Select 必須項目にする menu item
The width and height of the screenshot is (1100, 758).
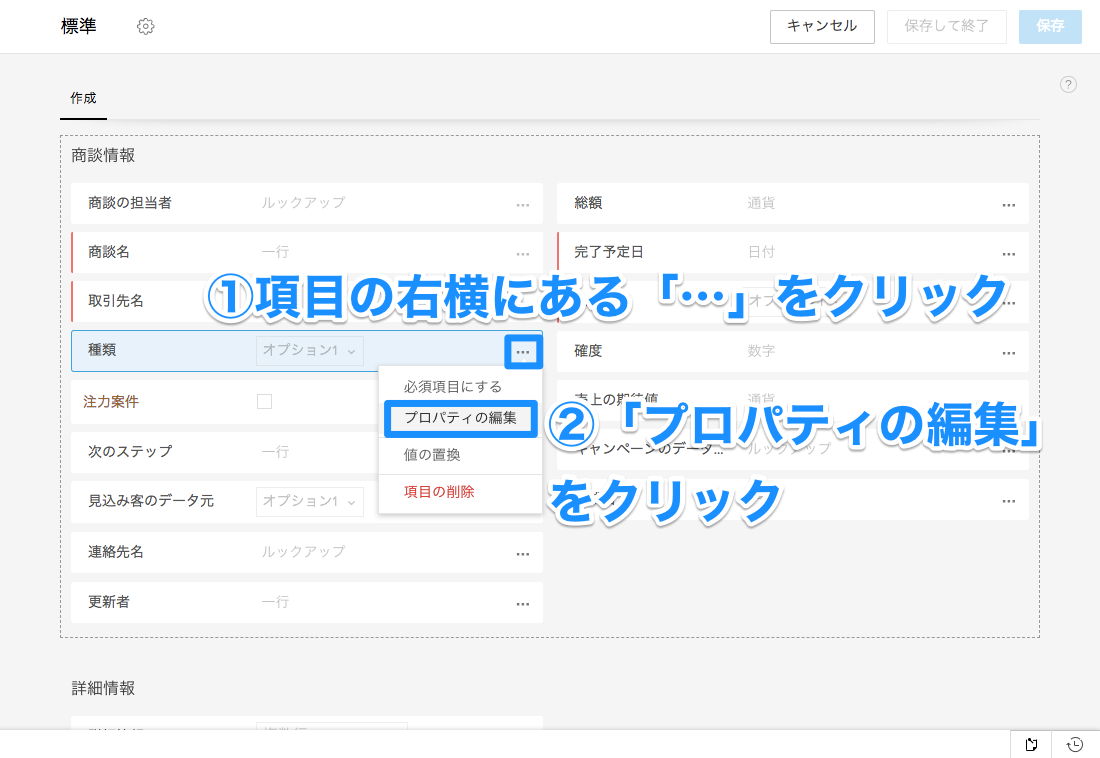452,387
